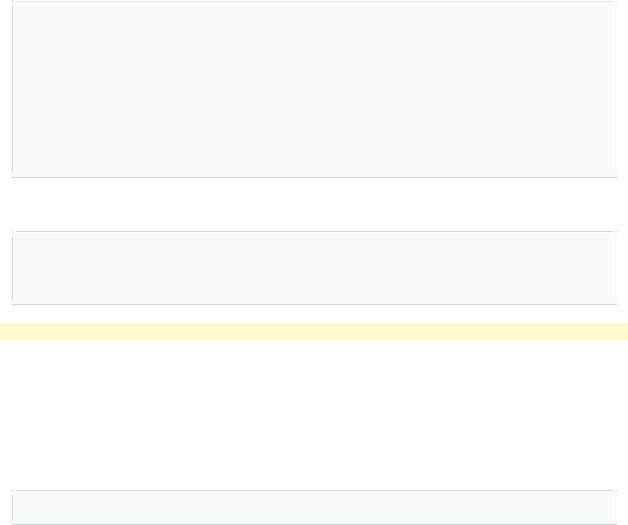Image resolution: width=628 pixels, height=525 pixels.
Task: Click inside the medium gray box in middle
Action: click(x=314, y=268)
